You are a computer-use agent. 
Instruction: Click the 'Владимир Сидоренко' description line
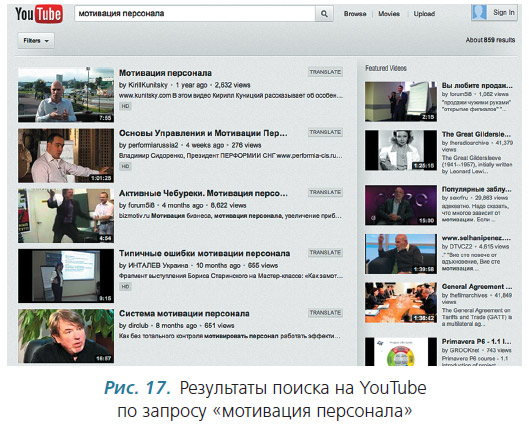pos(231,156)
